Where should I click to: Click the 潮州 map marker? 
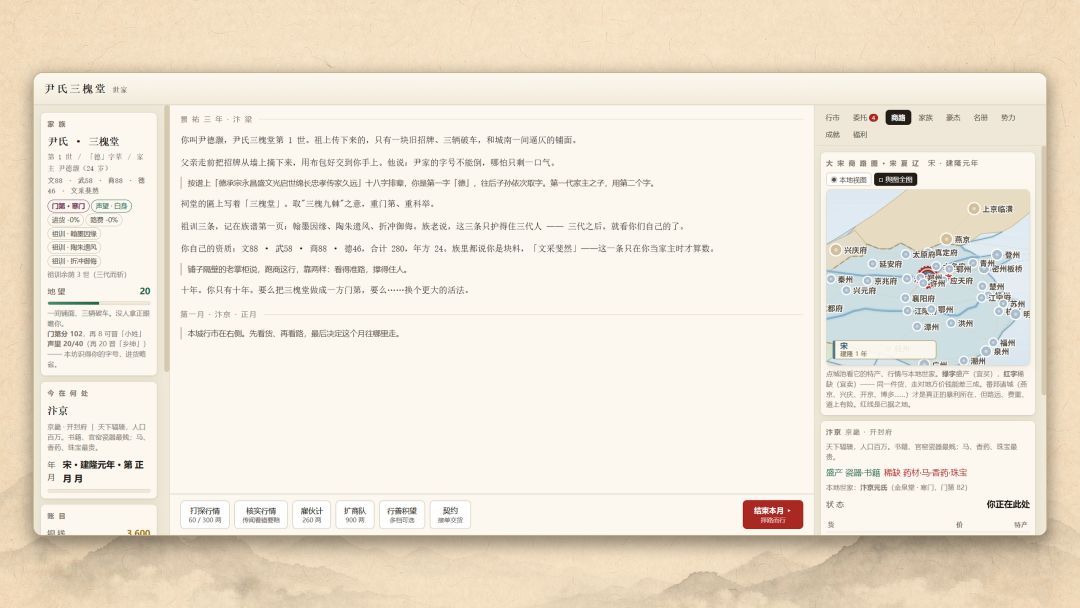click(964, 360)
